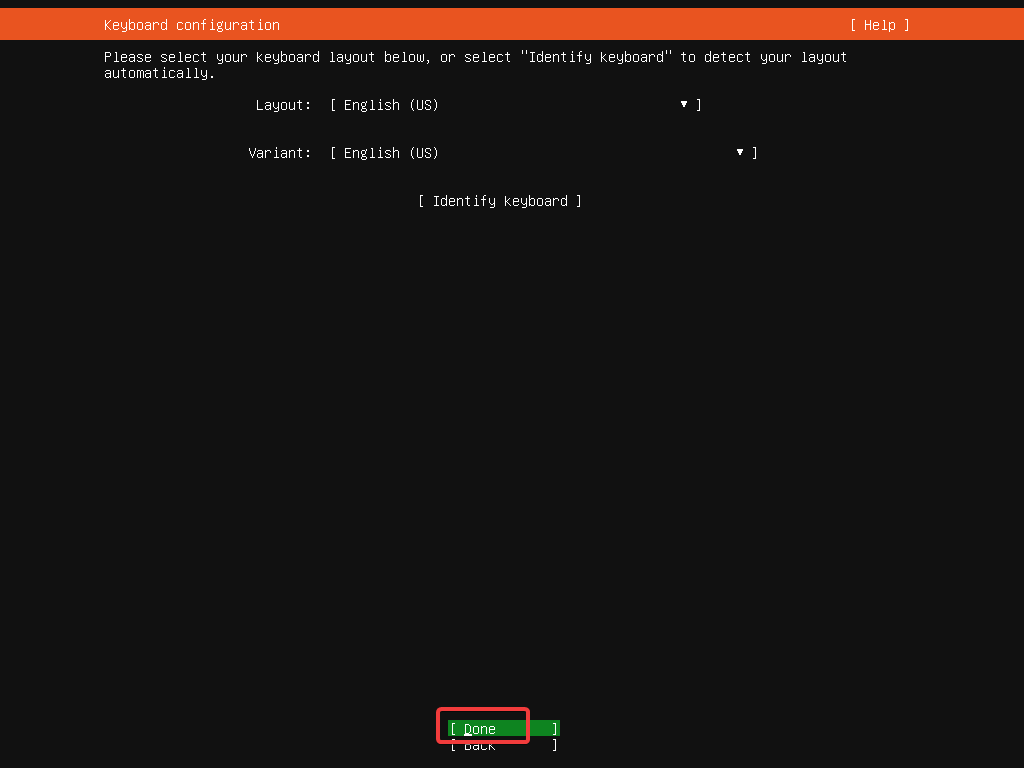Screen dimensions: 1024x768
Task: Click the downward triangle beside Layout
Action: click(x=683, y=104)
